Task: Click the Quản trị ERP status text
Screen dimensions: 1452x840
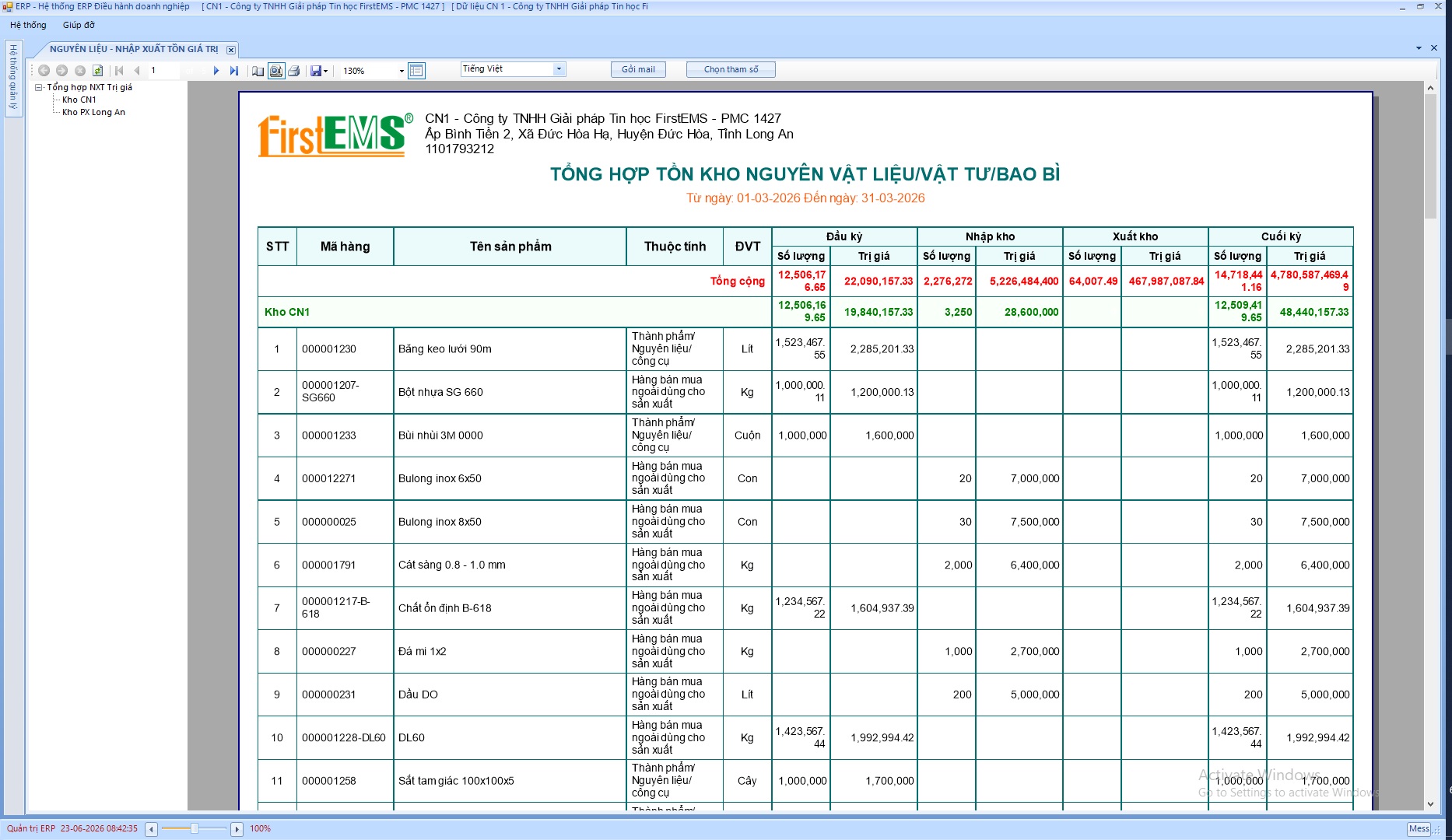Action: tap(31, 829)
